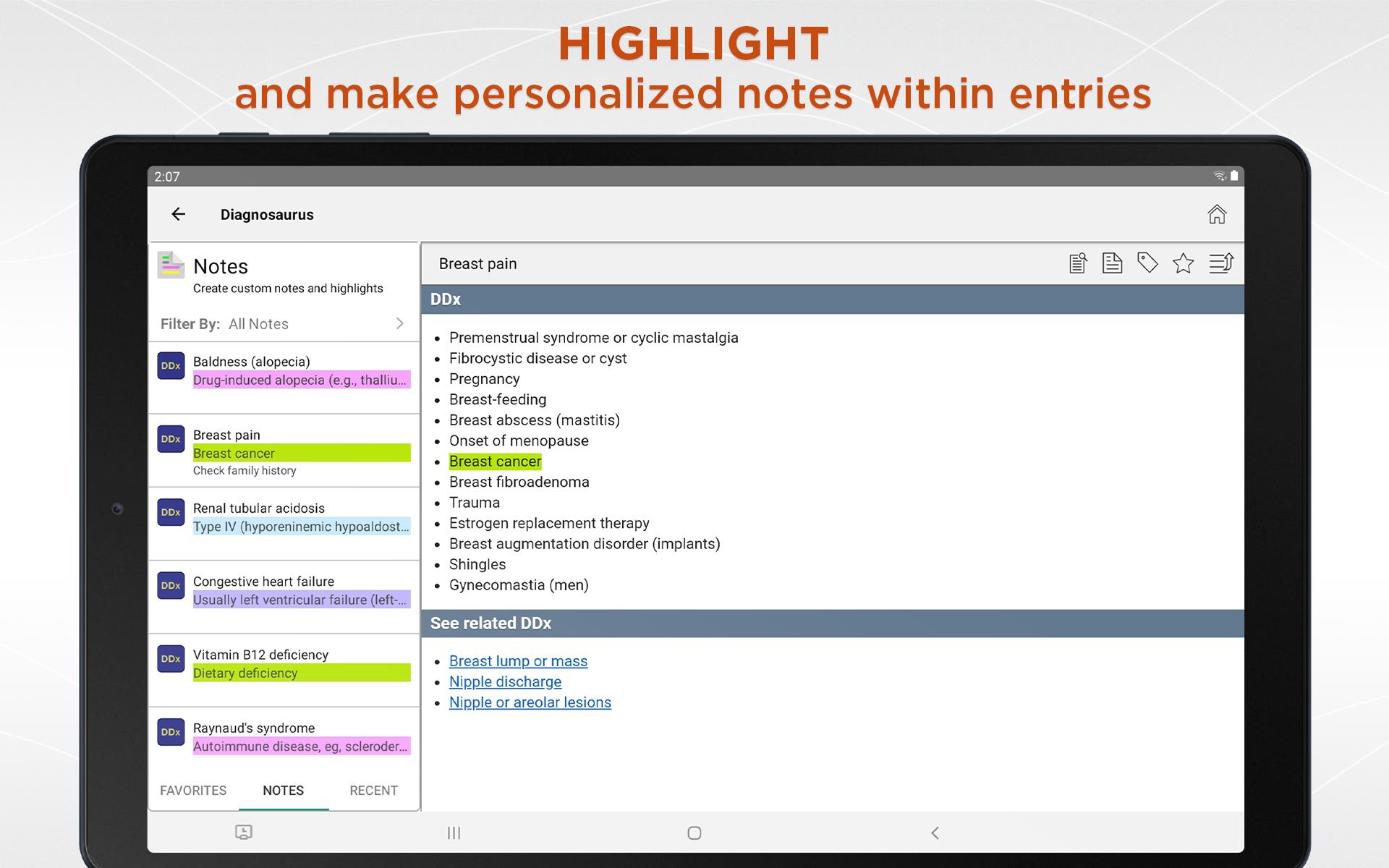The width and height of the screenshot is (1389, 868).
Task: Follow the Nipple discharge link
Action: [x=505, y=681]
